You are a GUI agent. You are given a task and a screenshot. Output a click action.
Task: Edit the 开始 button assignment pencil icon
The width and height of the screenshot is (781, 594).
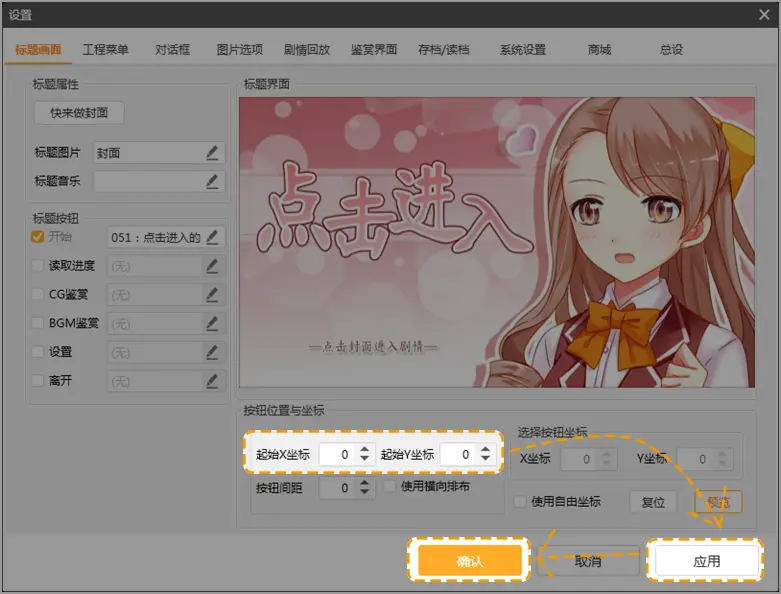212,237
